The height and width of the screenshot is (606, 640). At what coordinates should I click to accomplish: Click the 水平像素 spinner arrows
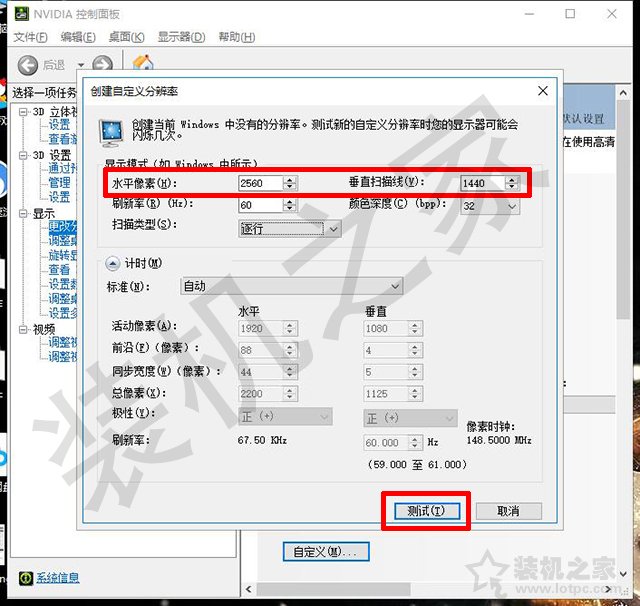(290, 183)
